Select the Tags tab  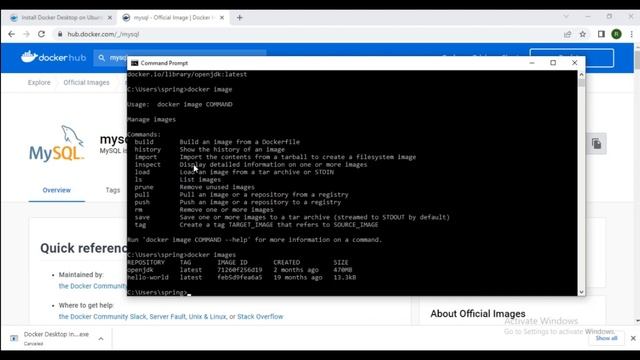click(113, 190)
